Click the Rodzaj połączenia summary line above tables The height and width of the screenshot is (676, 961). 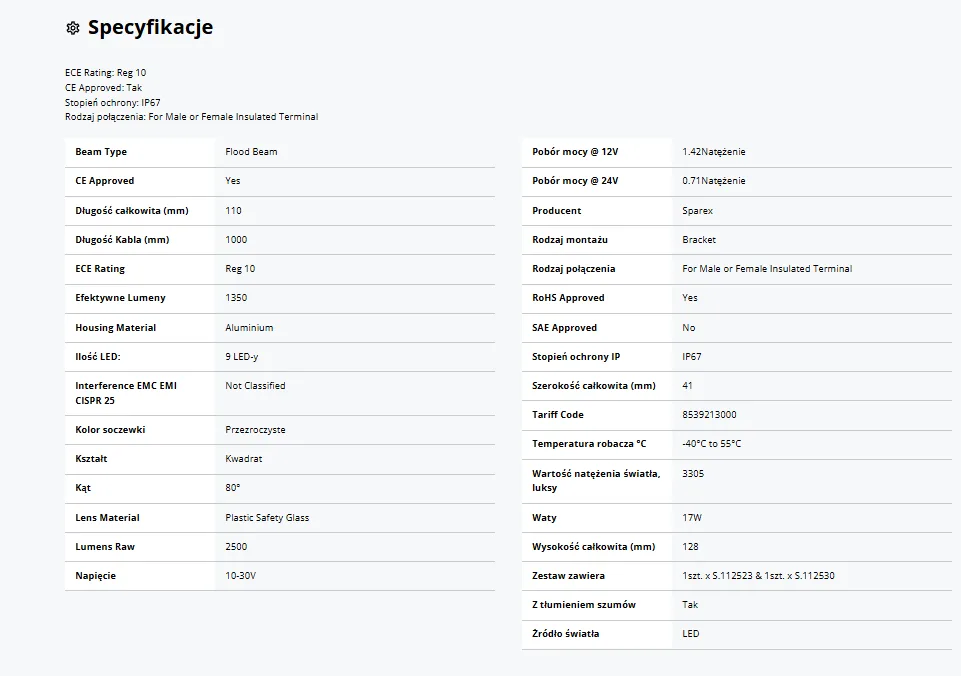pos(191,117)
